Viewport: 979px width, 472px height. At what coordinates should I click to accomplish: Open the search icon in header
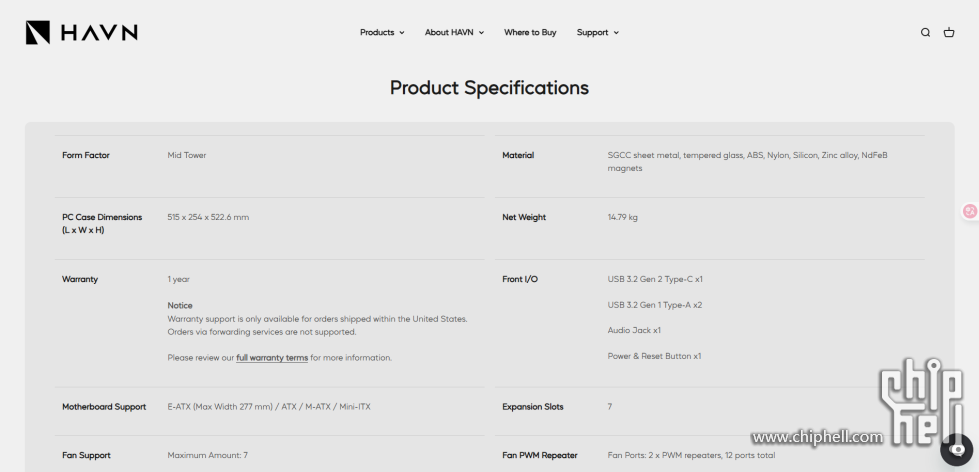(925, 33)
